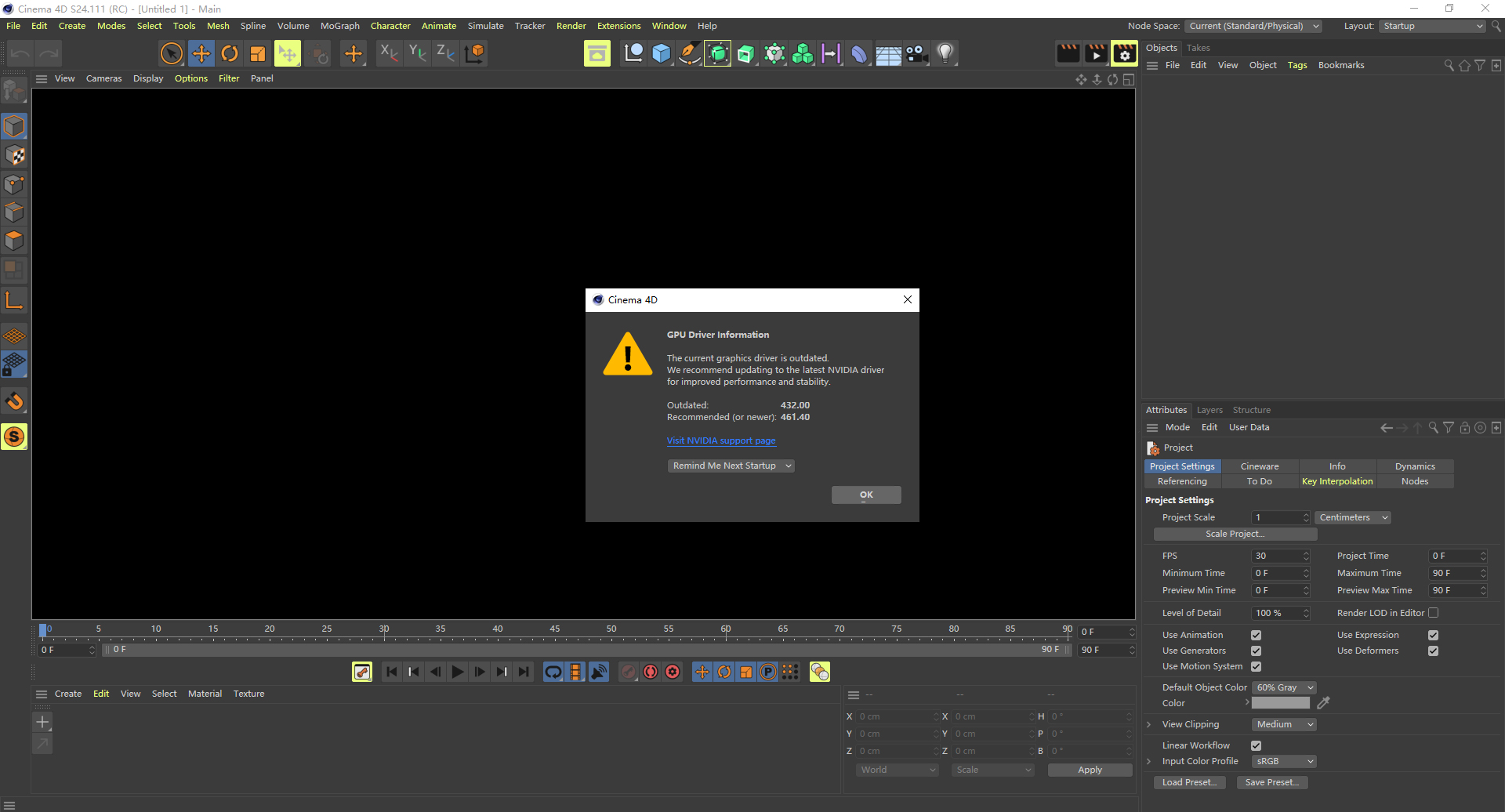
Task: Switch to Model mode cube
Action: point(14,126)
